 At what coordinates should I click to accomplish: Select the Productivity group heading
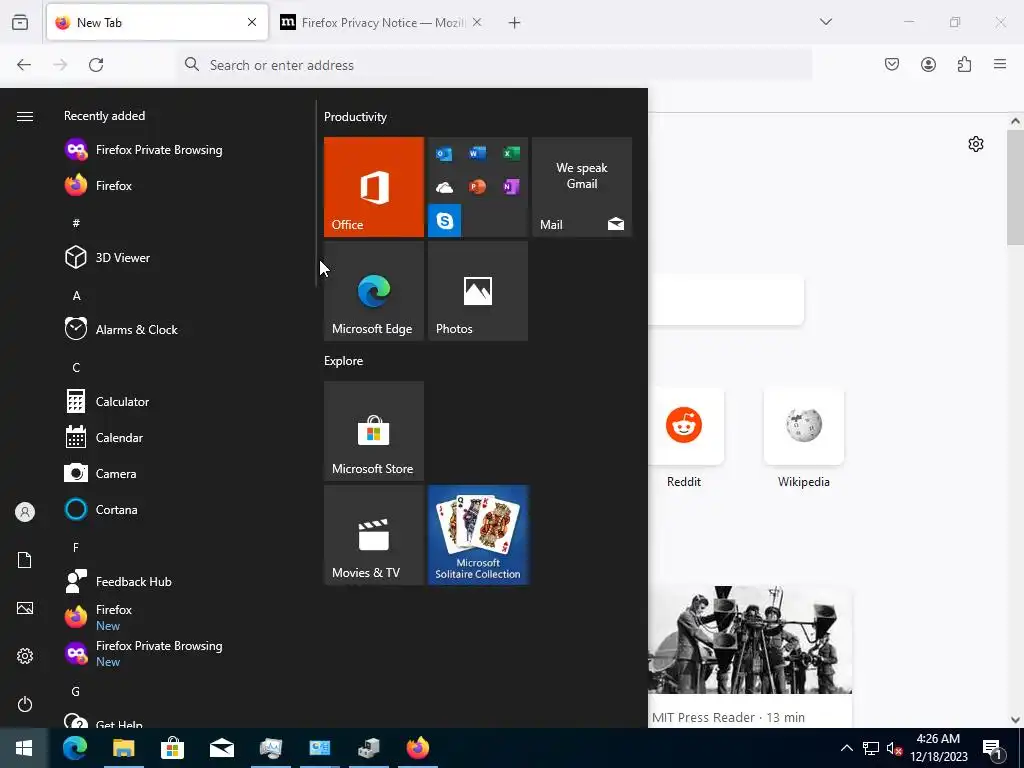click(355, 117)
